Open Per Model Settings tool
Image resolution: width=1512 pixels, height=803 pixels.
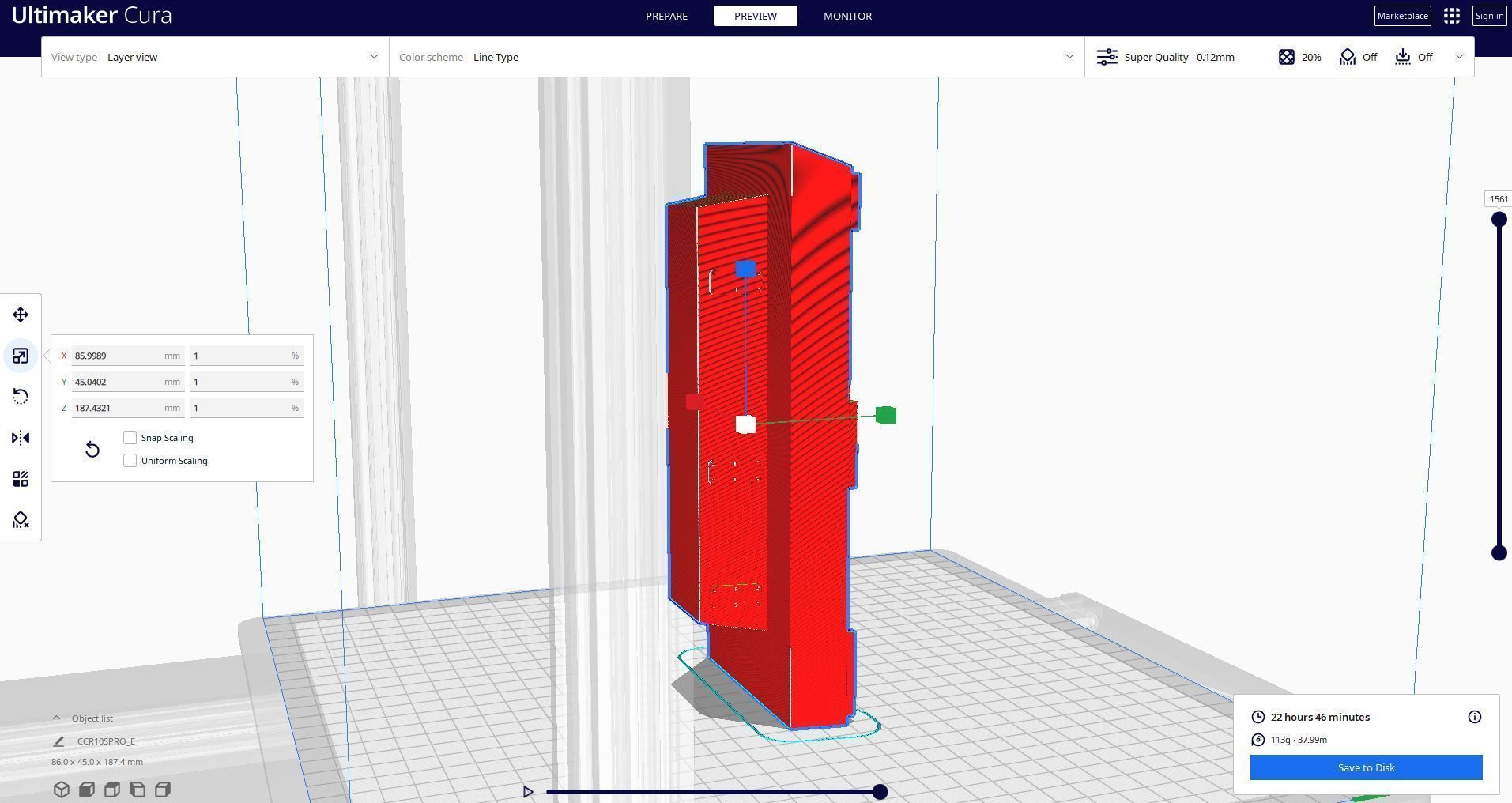click(21, 479)
